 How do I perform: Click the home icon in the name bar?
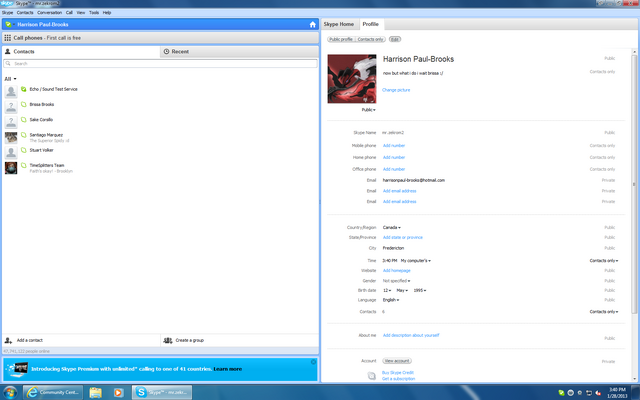(313, 24)
